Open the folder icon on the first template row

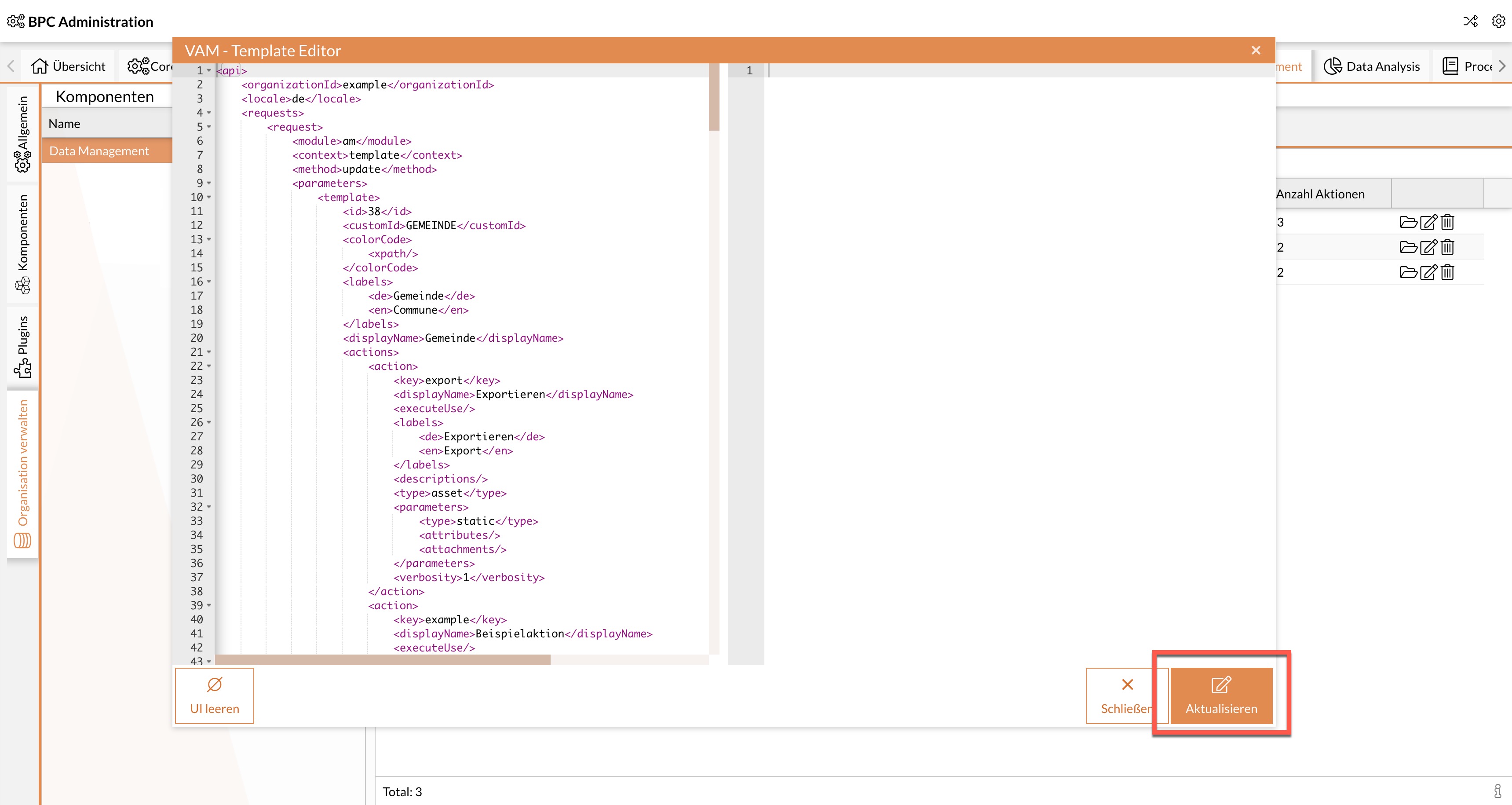pos(1408,222)
